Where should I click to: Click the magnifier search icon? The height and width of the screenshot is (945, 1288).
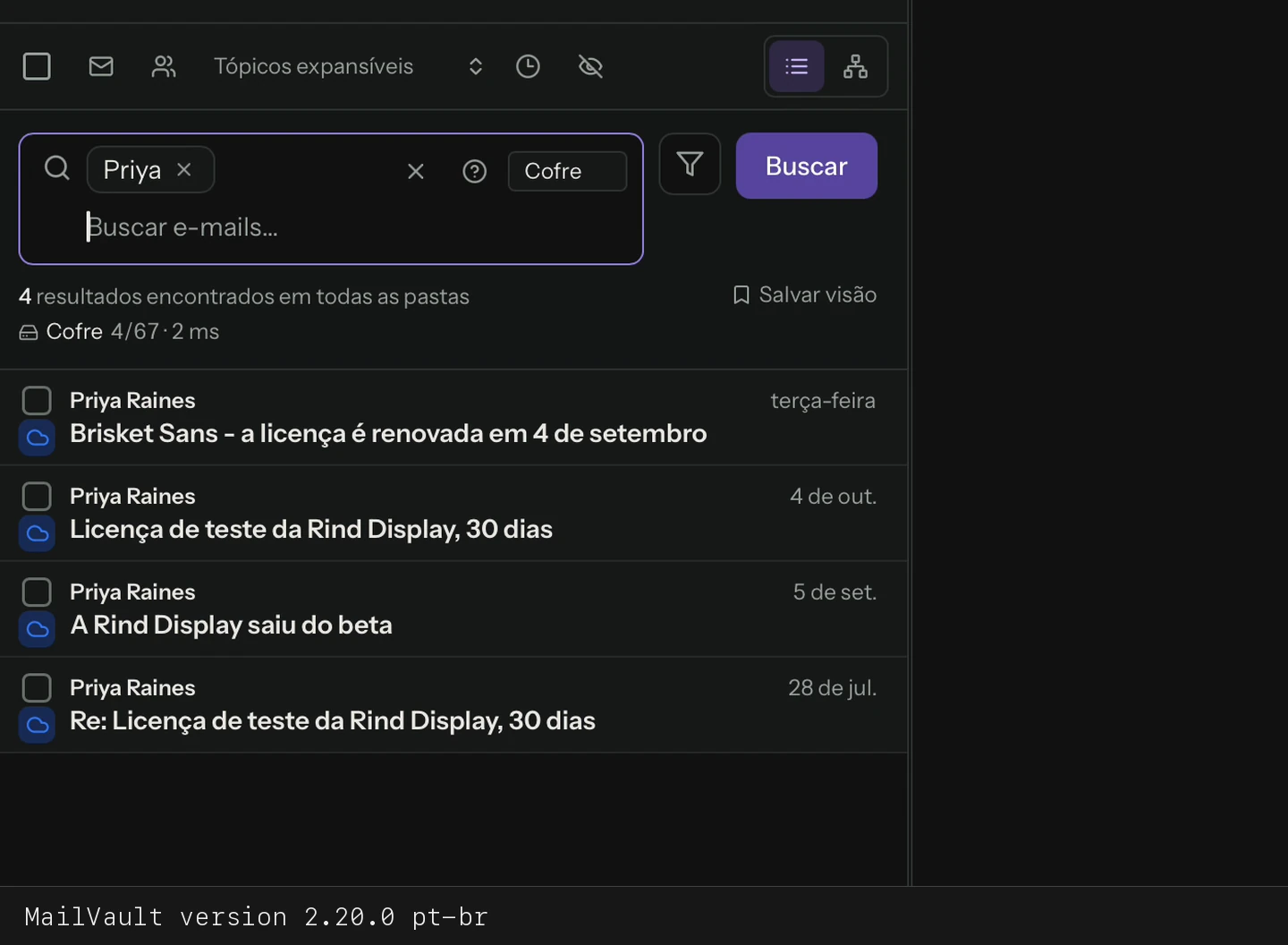click(57, 167)
